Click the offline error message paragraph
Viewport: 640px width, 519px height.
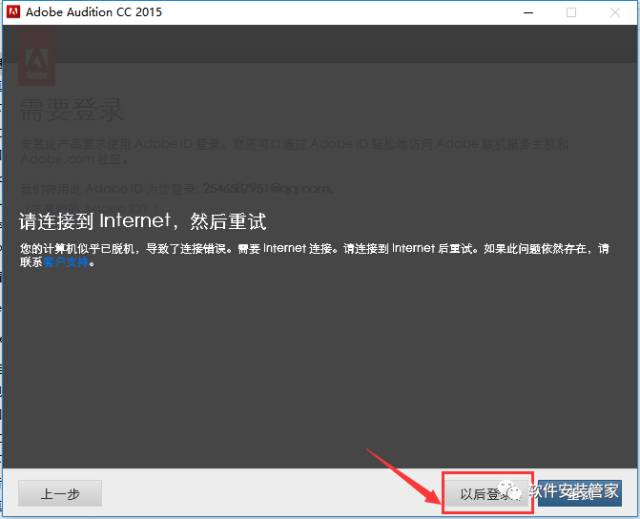pyautogui.click(x=300, y=247)
